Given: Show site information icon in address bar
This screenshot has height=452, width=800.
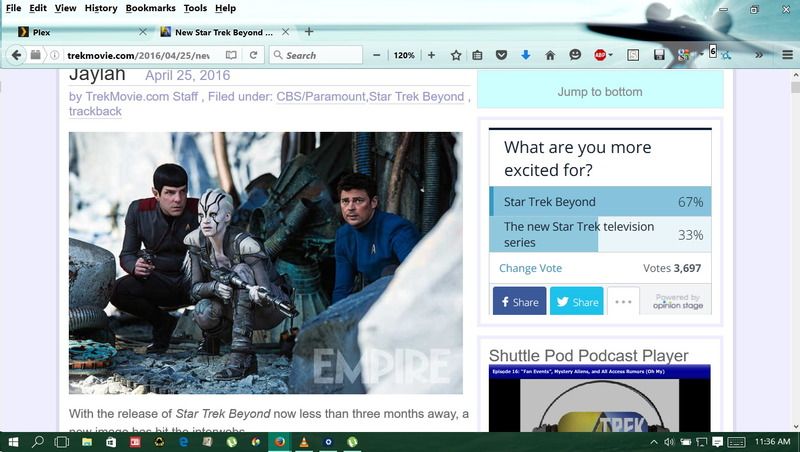Looking at the screenshot, I should 55,55.
